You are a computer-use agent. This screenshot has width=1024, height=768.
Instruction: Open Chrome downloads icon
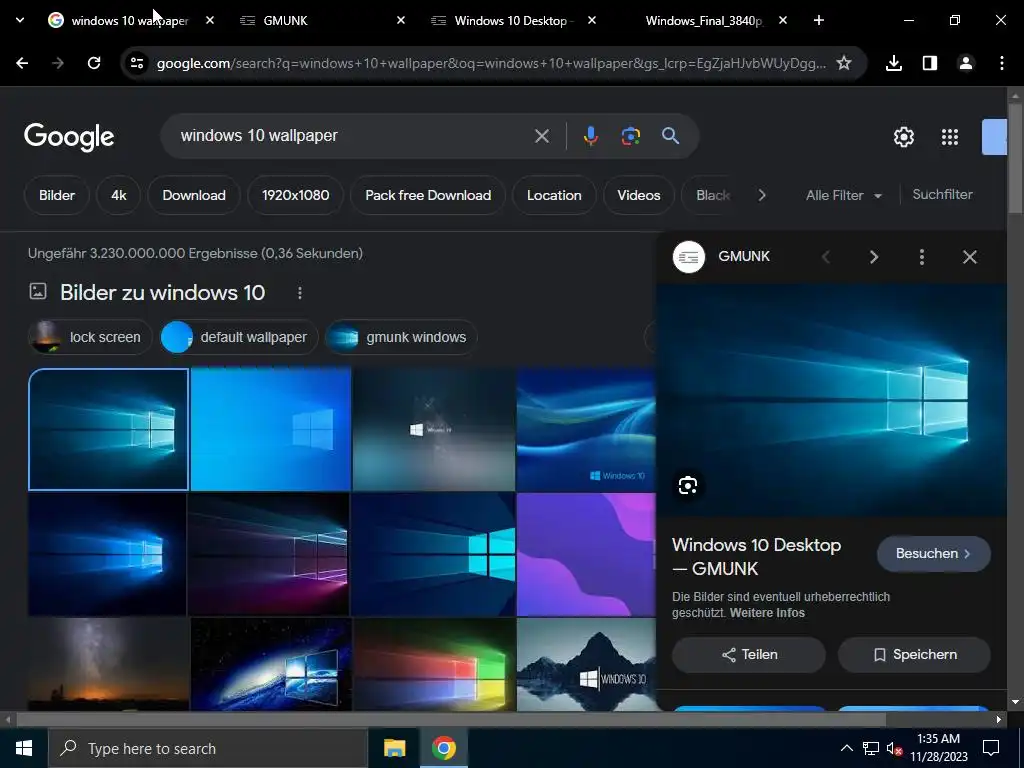894,63
